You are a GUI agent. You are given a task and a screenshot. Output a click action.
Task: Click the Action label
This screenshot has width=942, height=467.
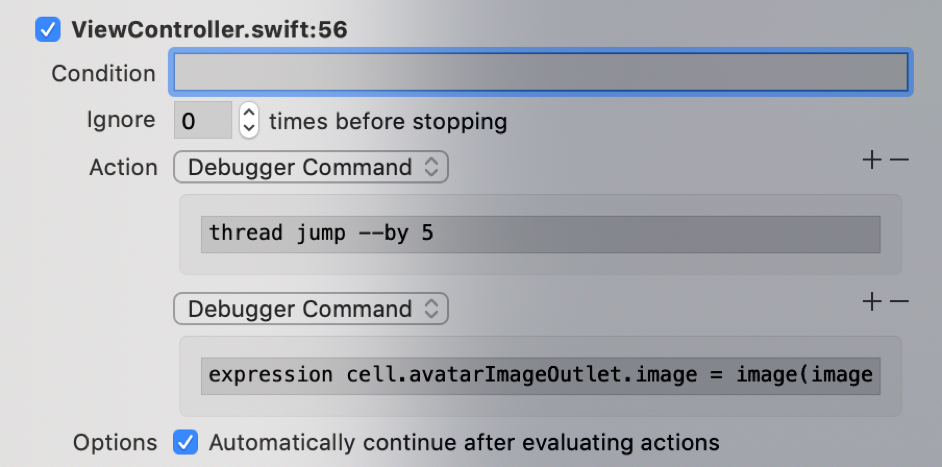[123, 168]
